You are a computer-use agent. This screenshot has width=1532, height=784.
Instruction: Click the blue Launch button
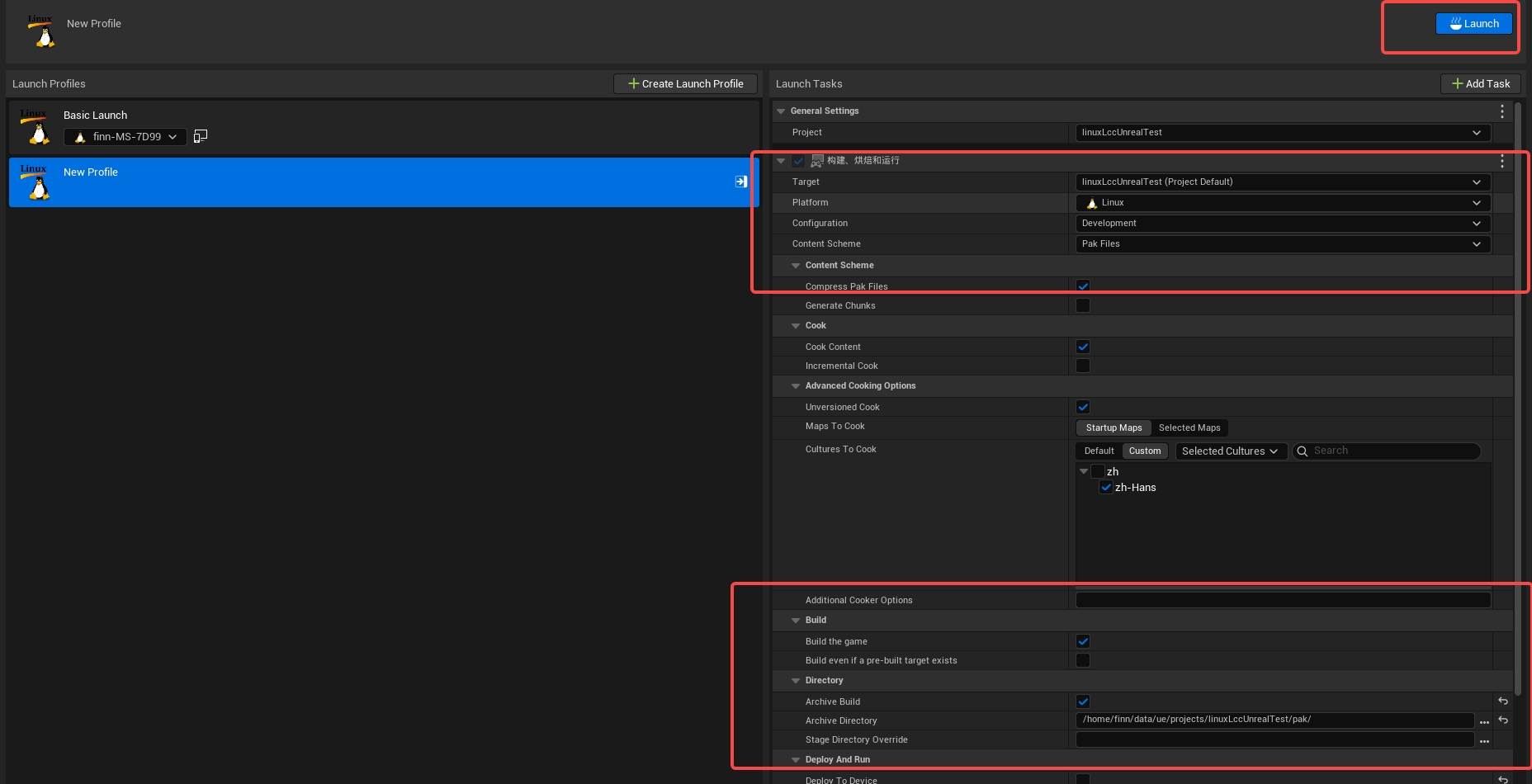click(1473, 24)
